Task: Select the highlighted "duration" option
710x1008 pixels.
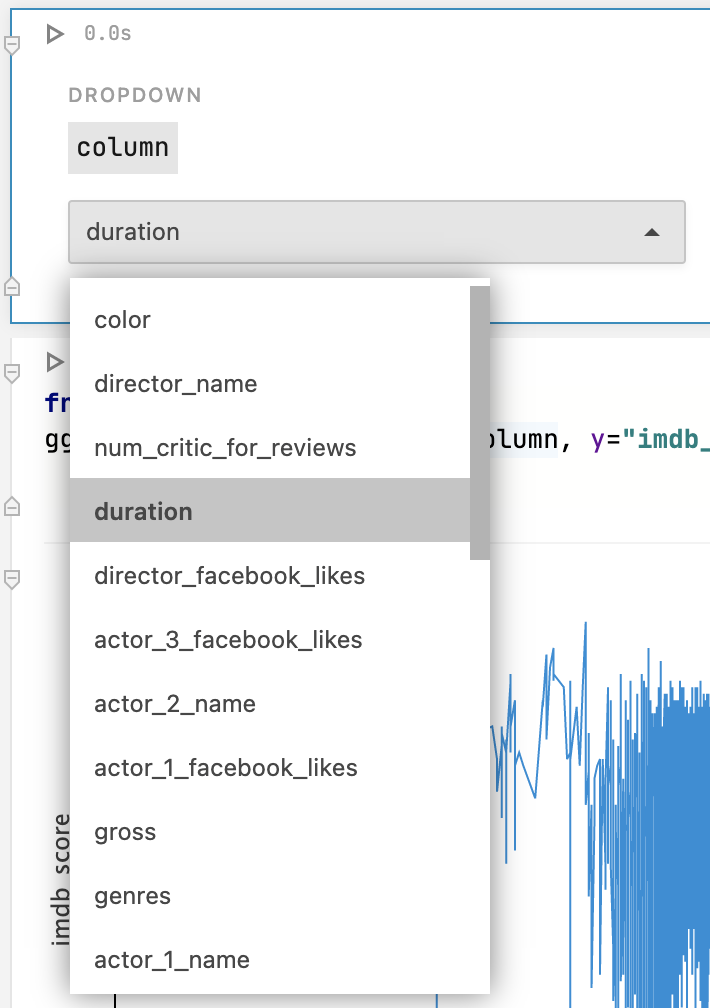Action: click(x=143, y=511)
